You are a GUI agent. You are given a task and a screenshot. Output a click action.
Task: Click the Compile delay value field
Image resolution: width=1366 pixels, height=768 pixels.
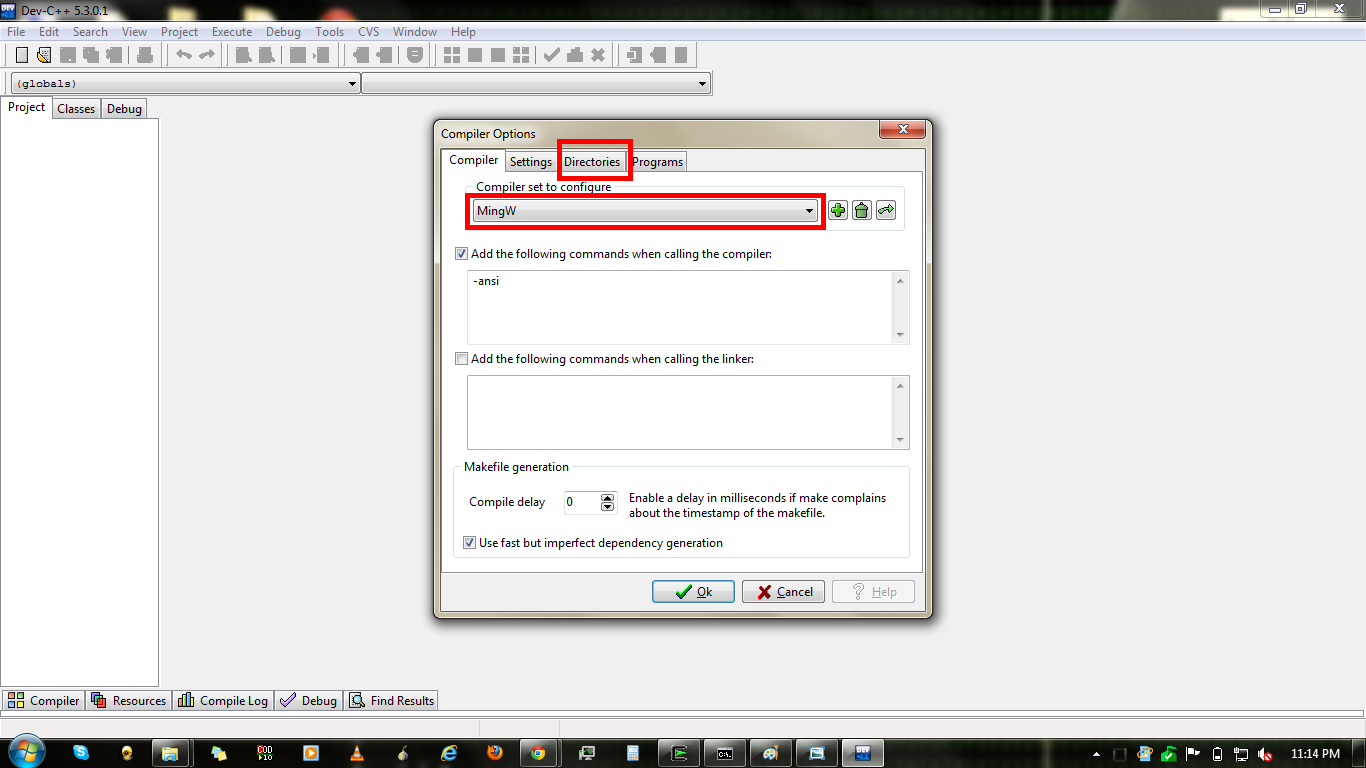(582, 502)
